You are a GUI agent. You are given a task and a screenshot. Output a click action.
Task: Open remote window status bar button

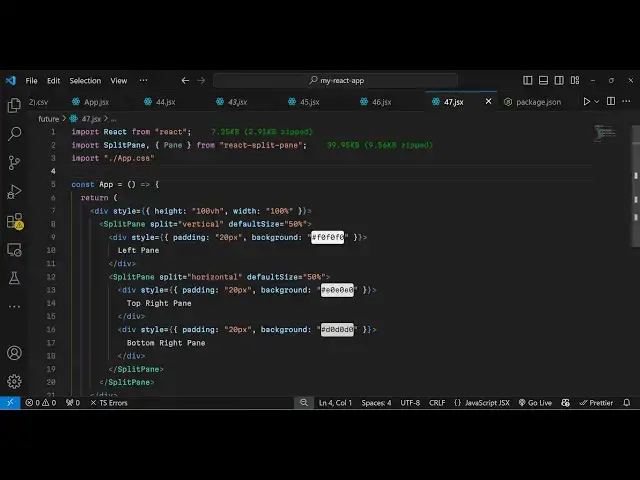pos(10,403)
